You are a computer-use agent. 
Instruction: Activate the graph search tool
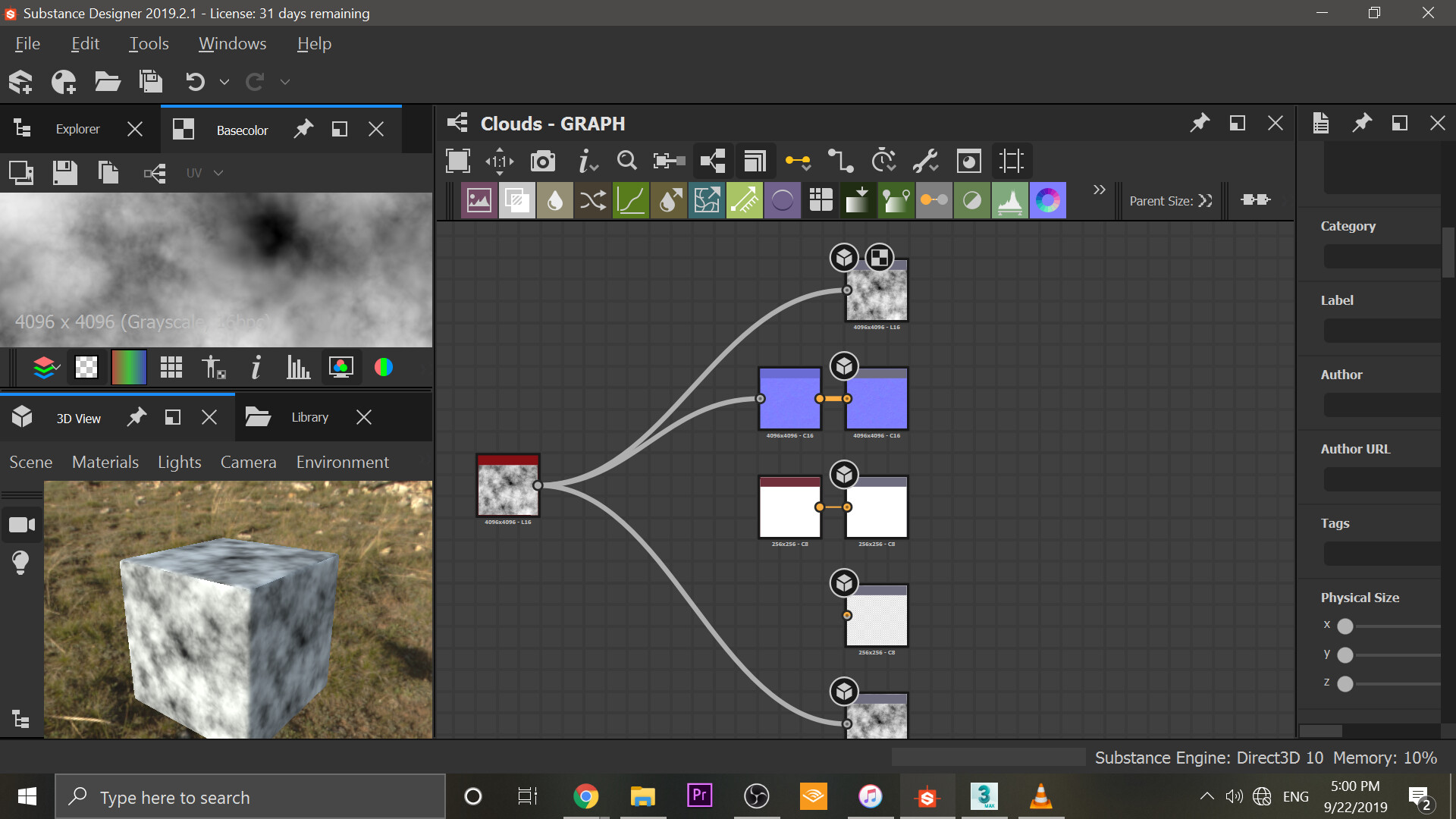click(x=627, y=161)
